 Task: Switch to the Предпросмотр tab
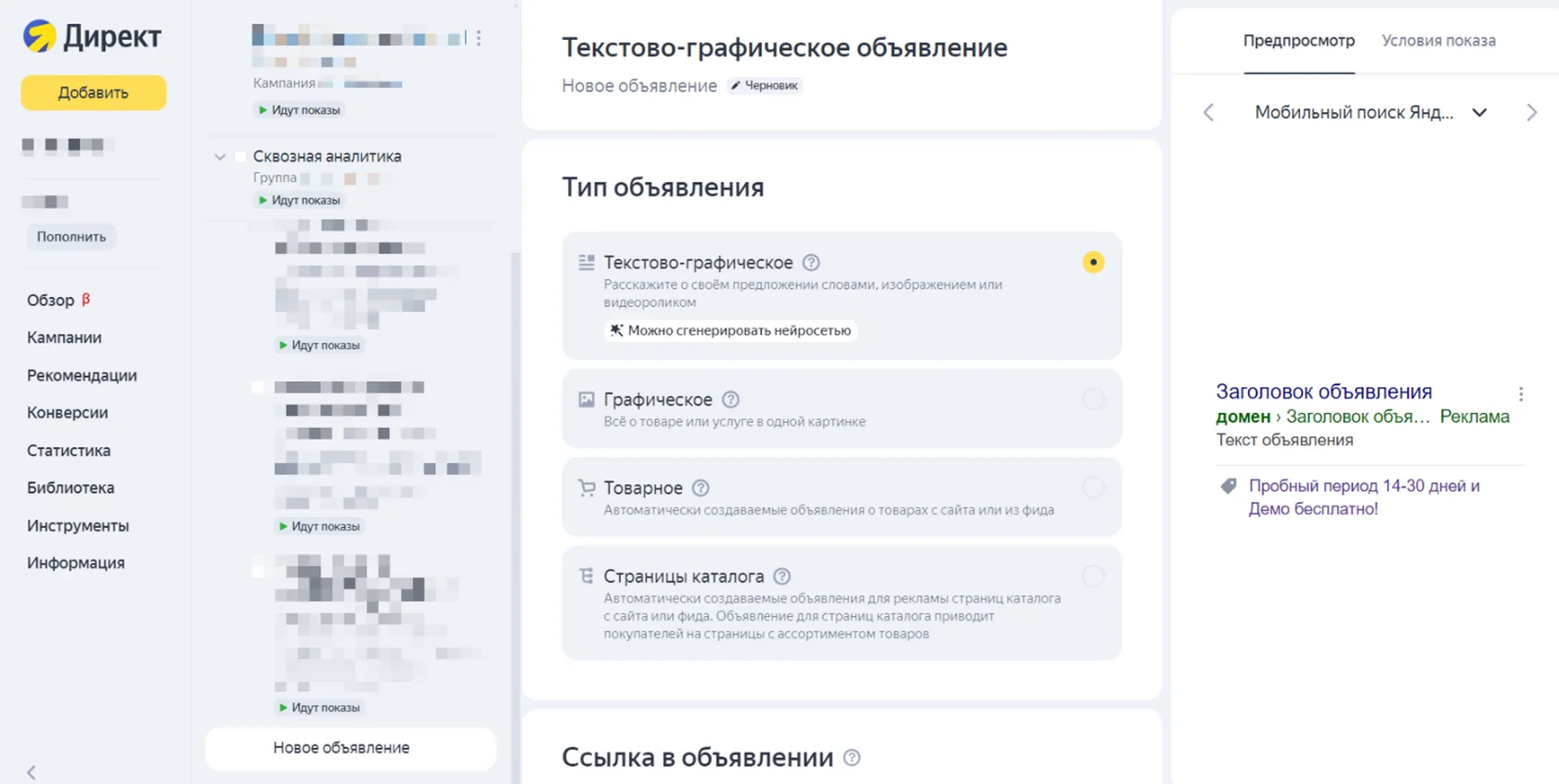pyautogui.click(x=1299, y=41)
